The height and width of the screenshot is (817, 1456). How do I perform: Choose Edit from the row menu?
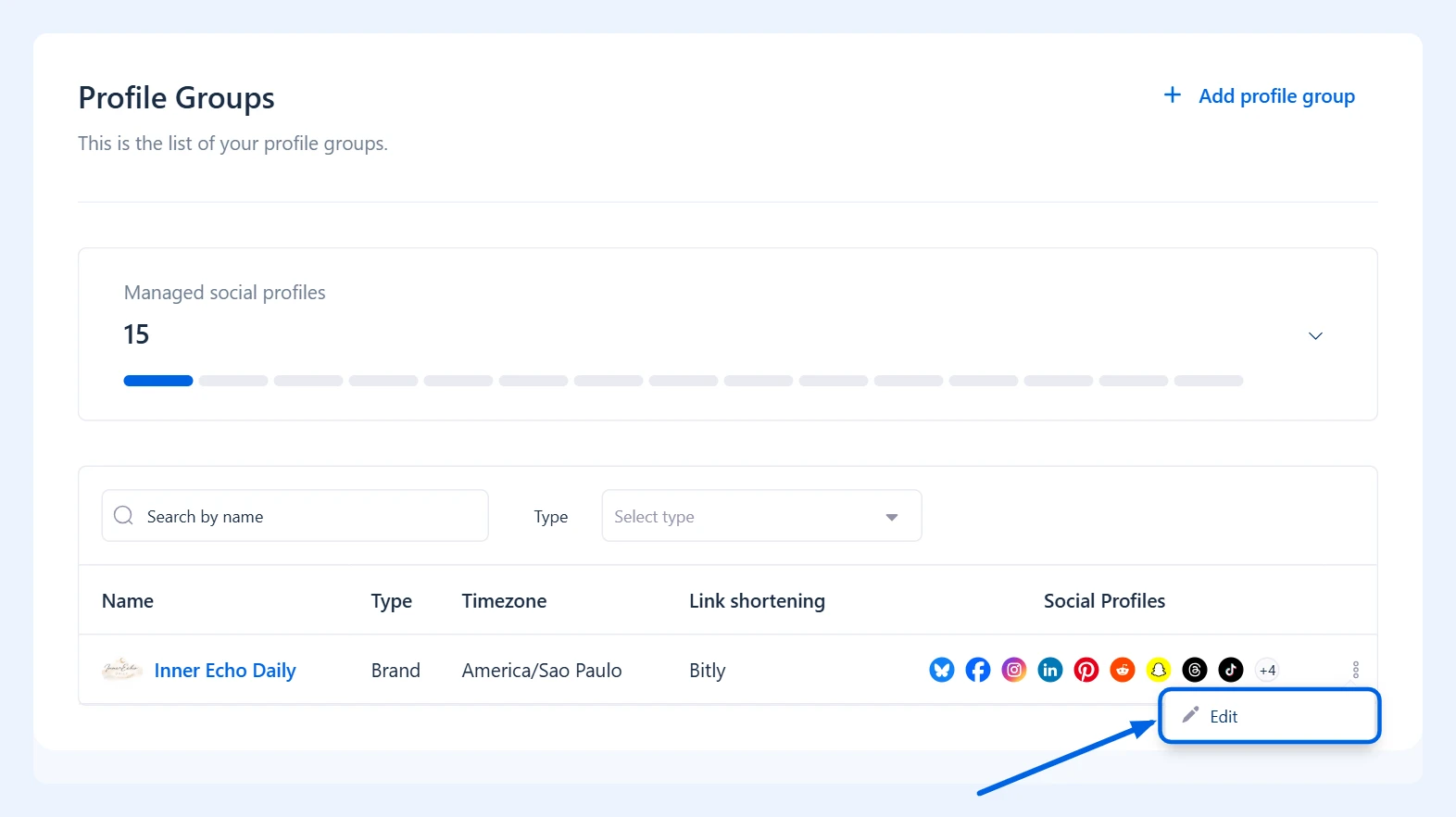[x=1270, y=716]
